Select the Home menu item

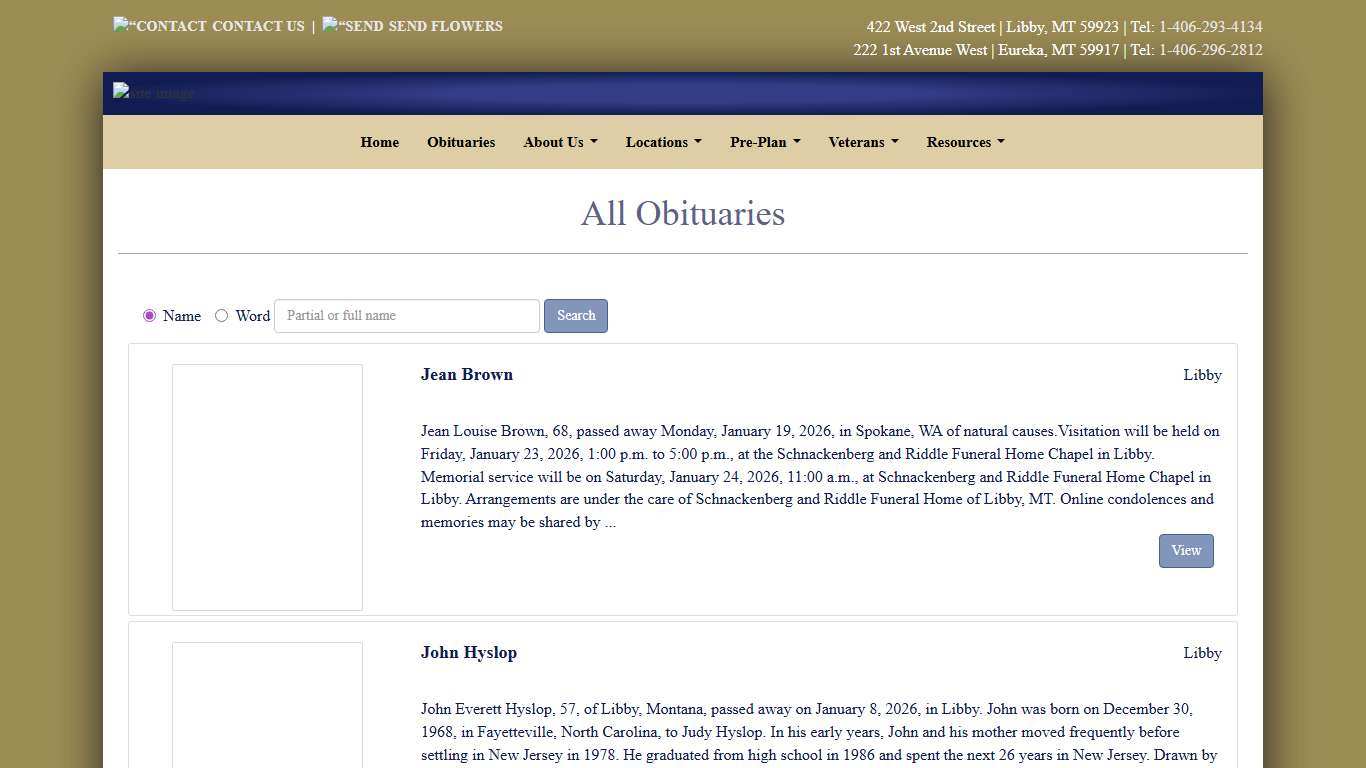pos(379,142)
